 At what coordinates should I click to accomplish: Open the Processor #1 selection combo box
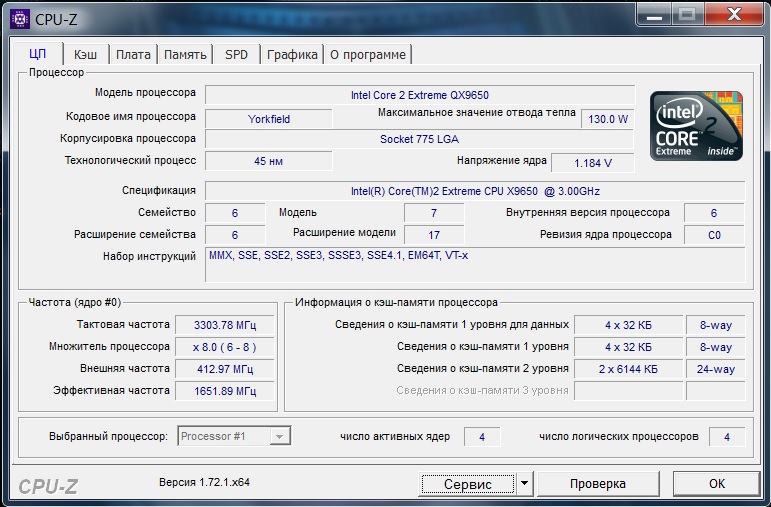234,436
